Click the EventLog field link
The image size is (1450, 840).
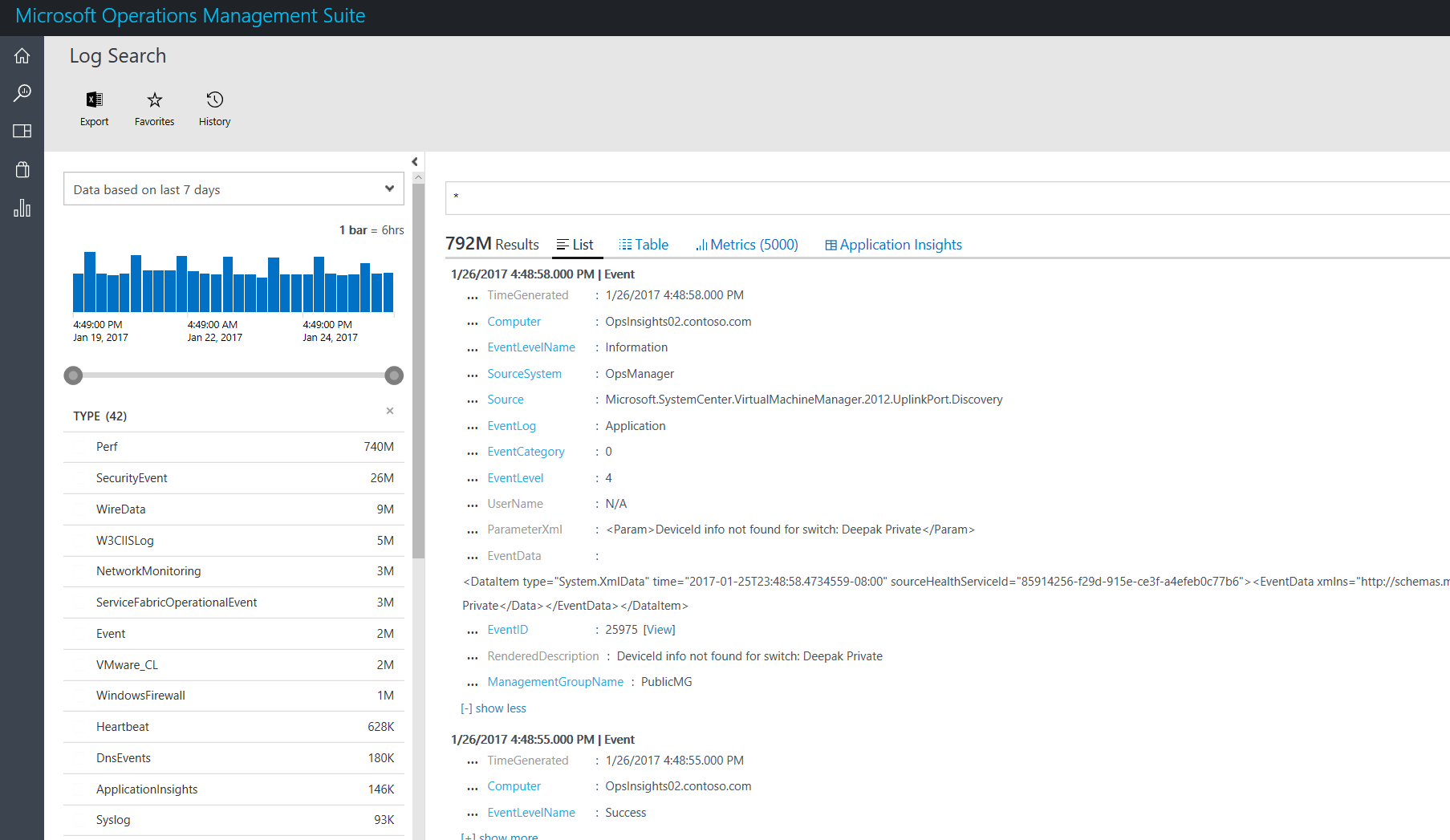[x=511, y=426]
